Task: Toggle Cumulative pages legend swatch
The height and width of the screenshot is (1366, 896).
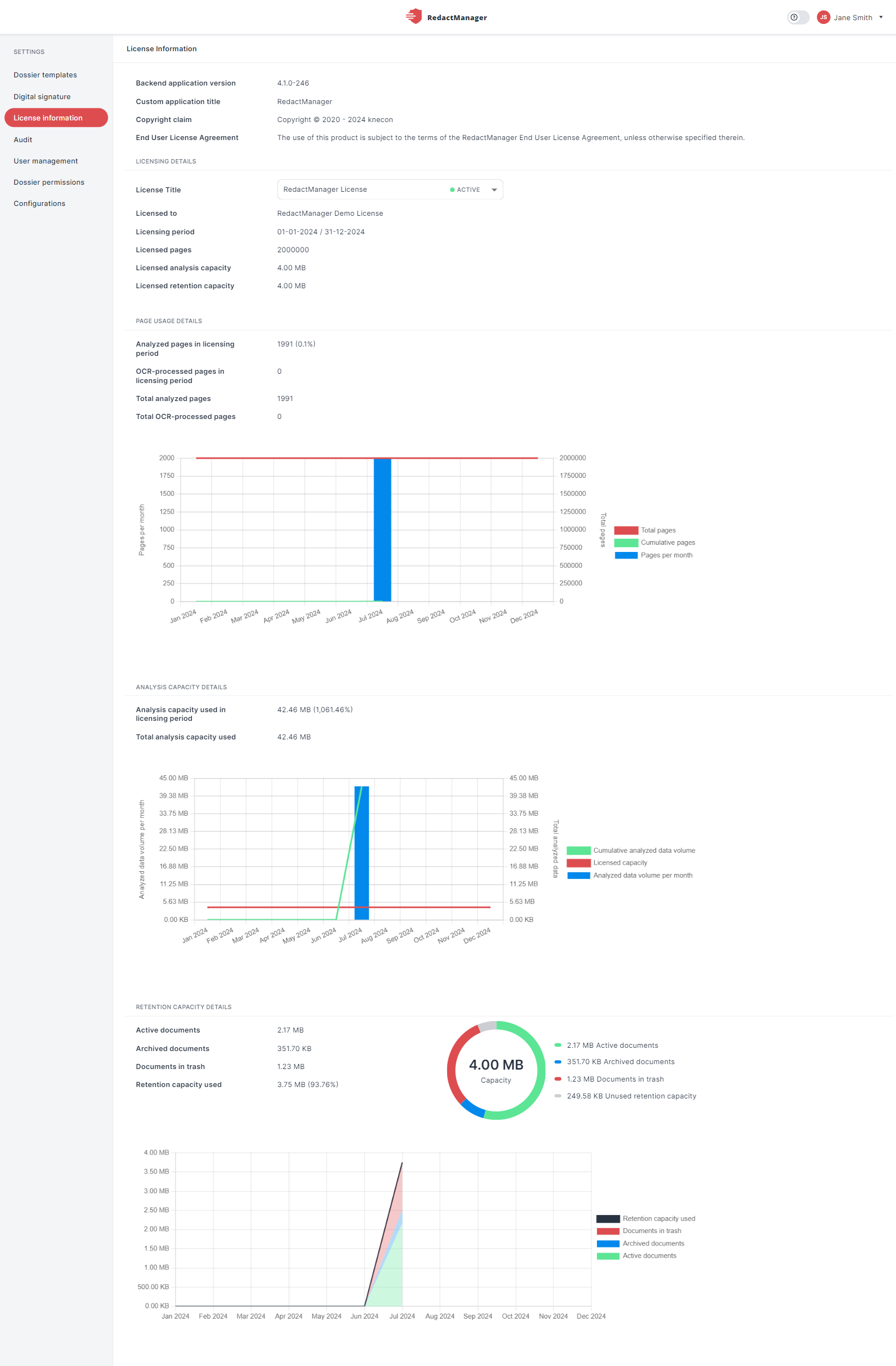Action: pos(626,542)
